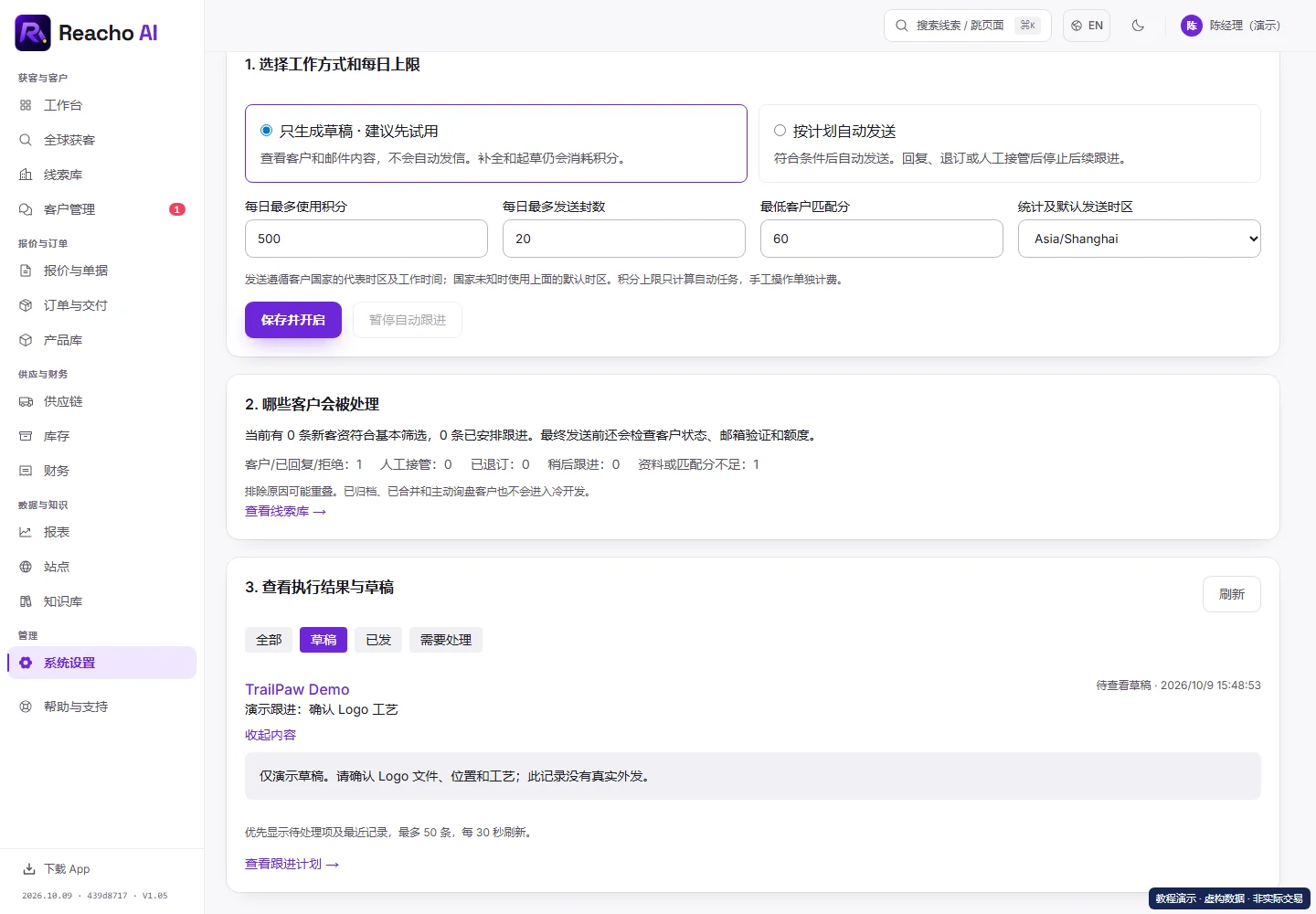Open 财务 icon in sidebar

coord(26,471)
